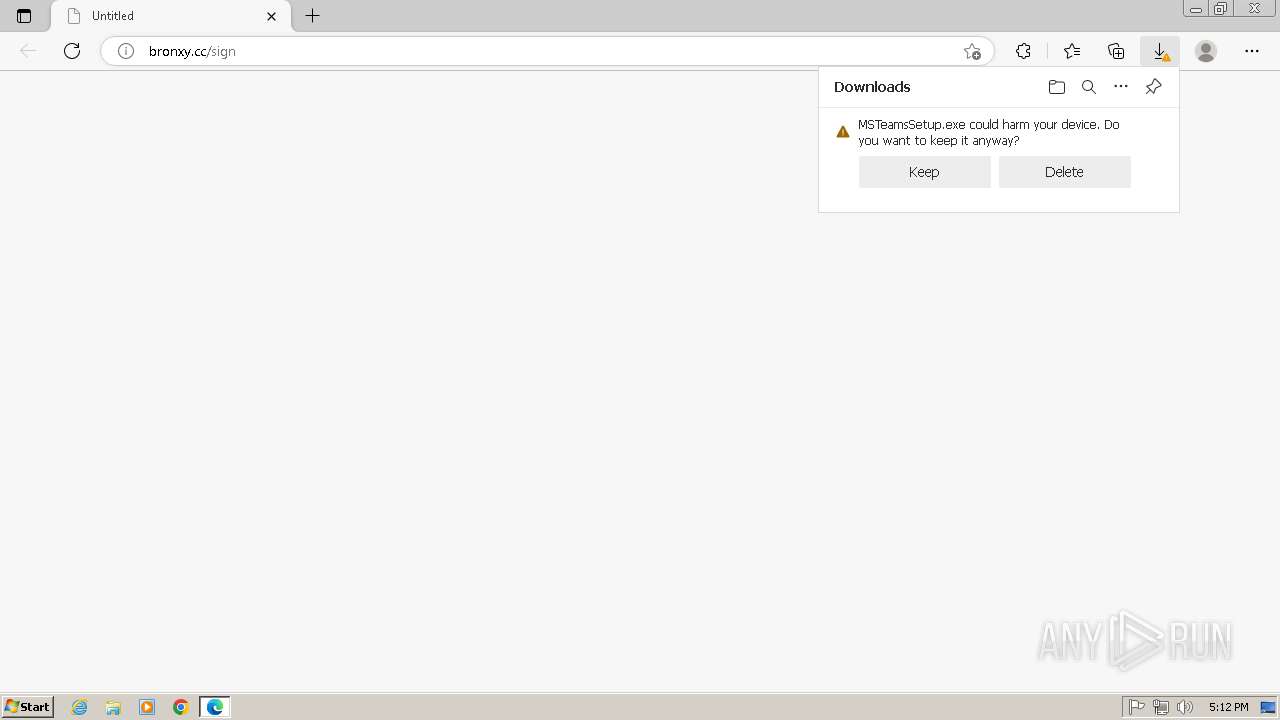This screenshot has height=720, width=1280.
Task: Pin the Downloads panel
Action: (1153, 87)
